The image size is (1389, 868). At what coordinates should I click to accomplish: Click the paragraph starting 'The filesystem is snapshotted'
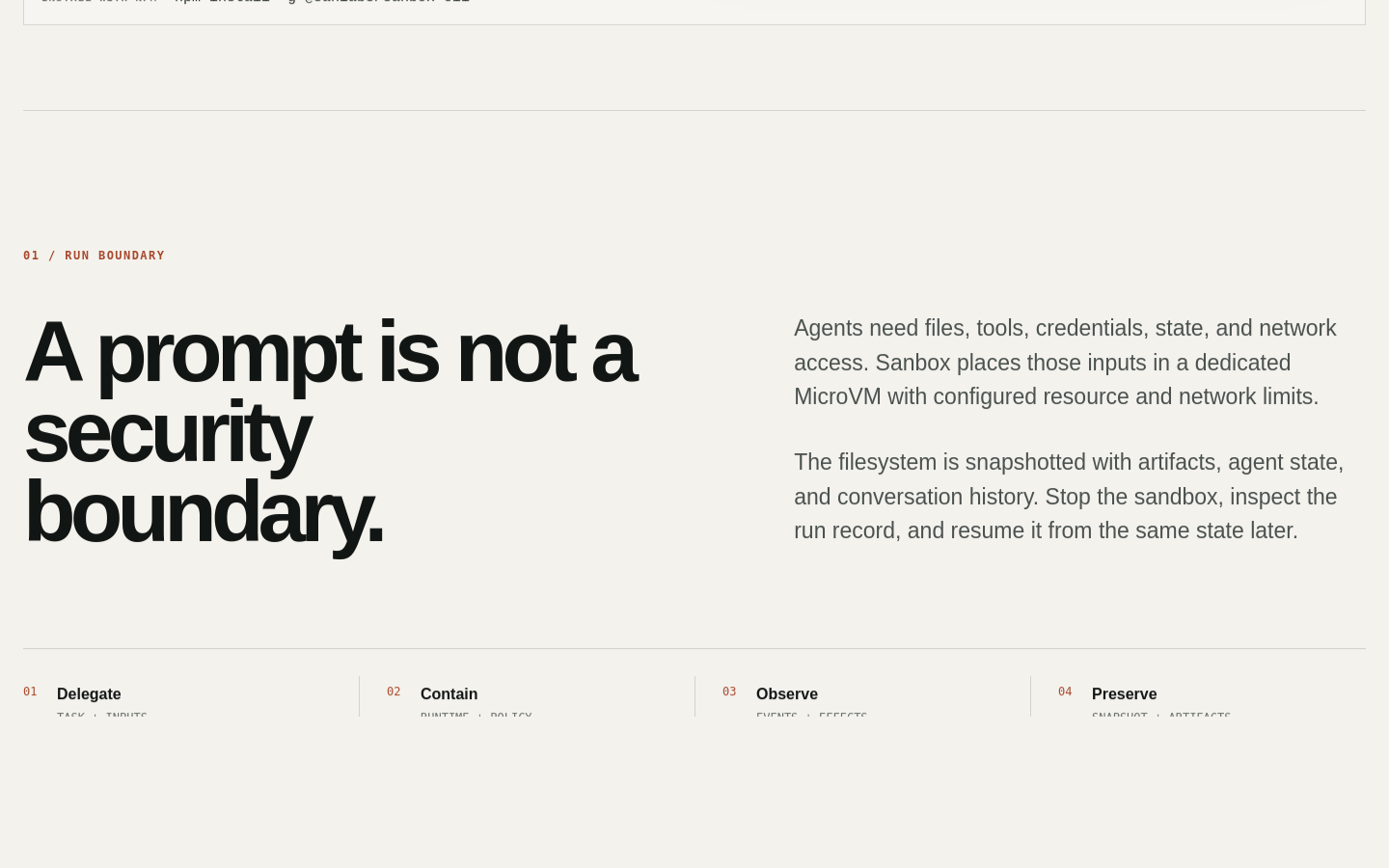1069,497
